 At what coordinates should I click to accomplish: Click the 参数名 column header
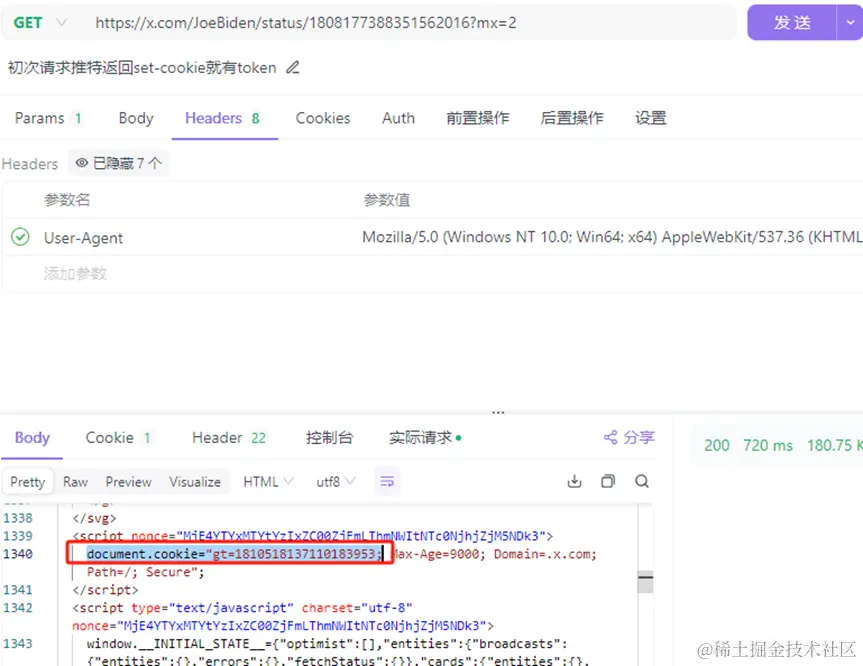tap(67, 200)
